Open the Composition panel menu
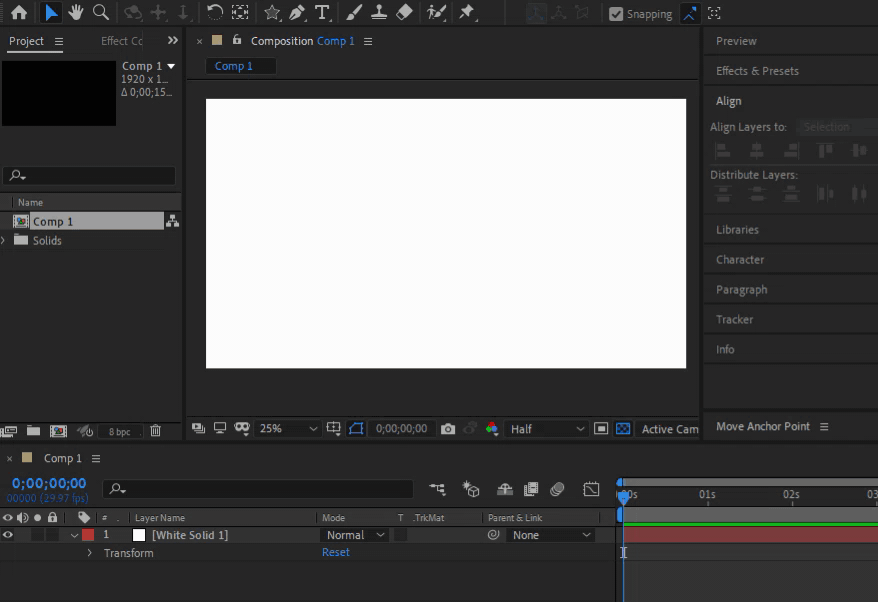878x602 pixels. (368, 41)
